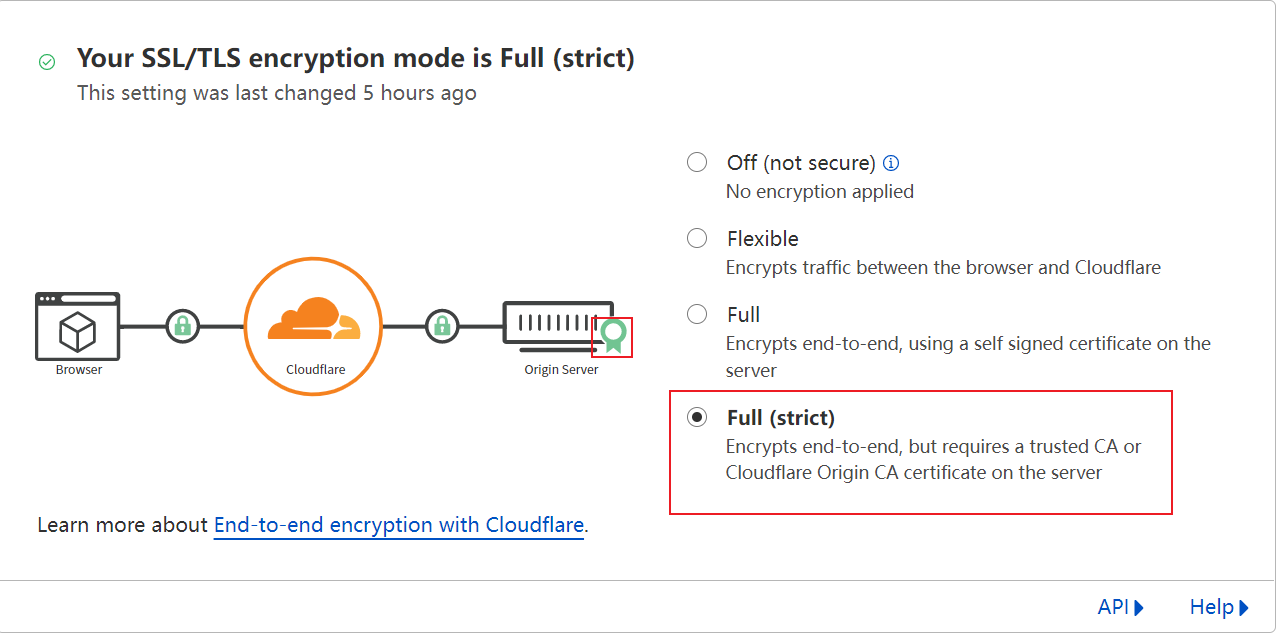Click the Off (not secure) label text
The image size is (1288, 643).
pyautogui.click(x=800, y=162)
